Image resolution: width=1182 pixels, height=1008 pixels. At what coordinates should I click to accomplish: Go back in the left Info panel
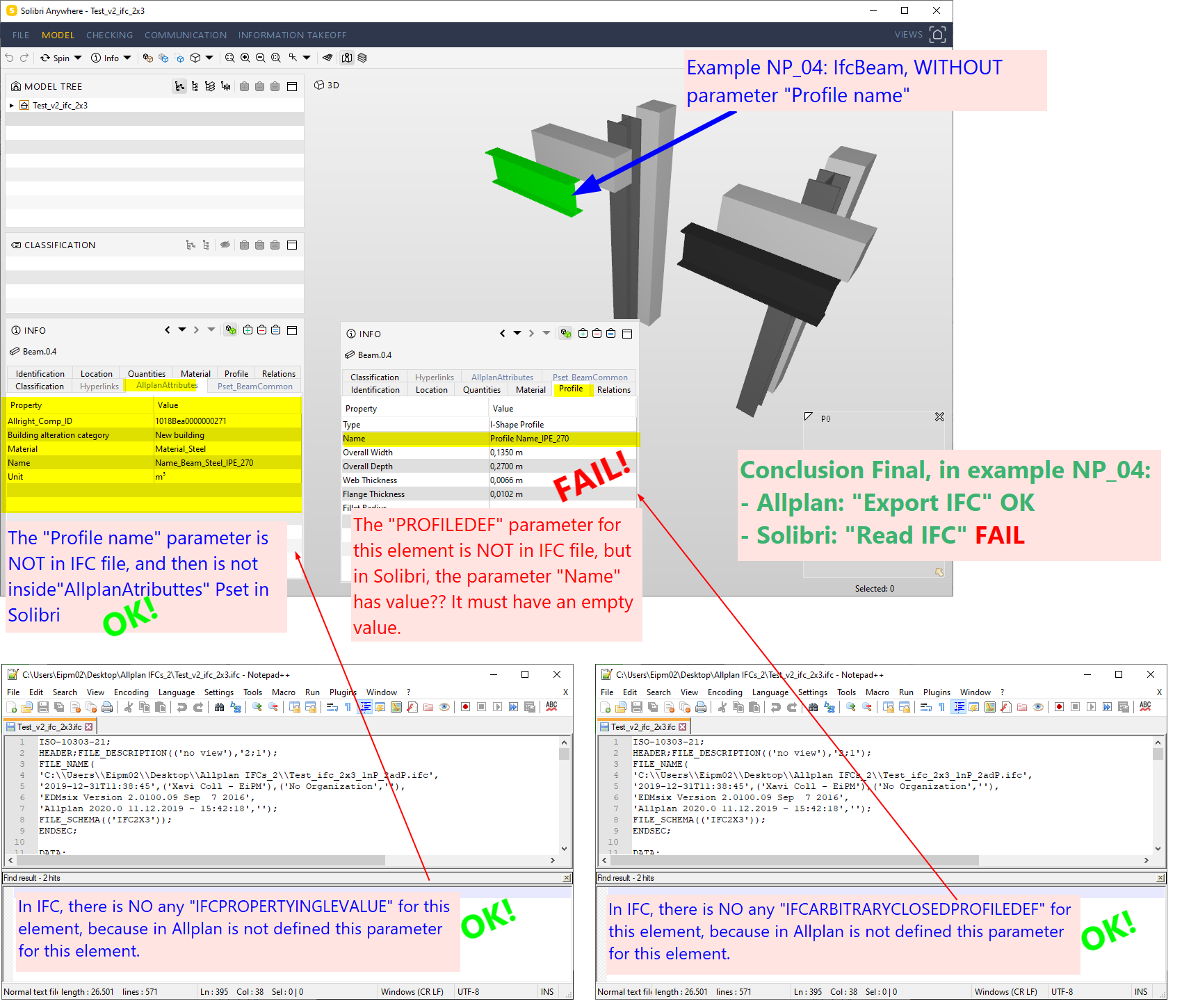tap(167, 330)
